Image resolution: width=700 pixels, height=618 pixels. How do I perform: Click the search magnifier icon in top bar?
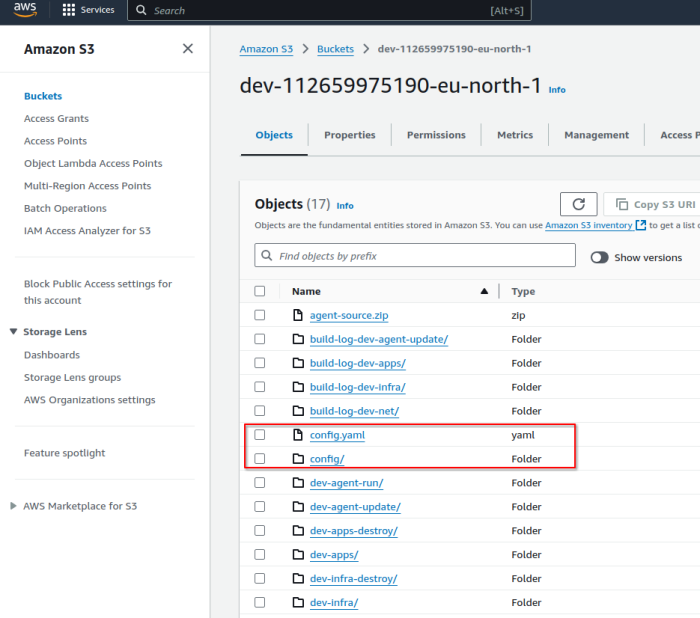pyautogui.click(x=141, y=10)
